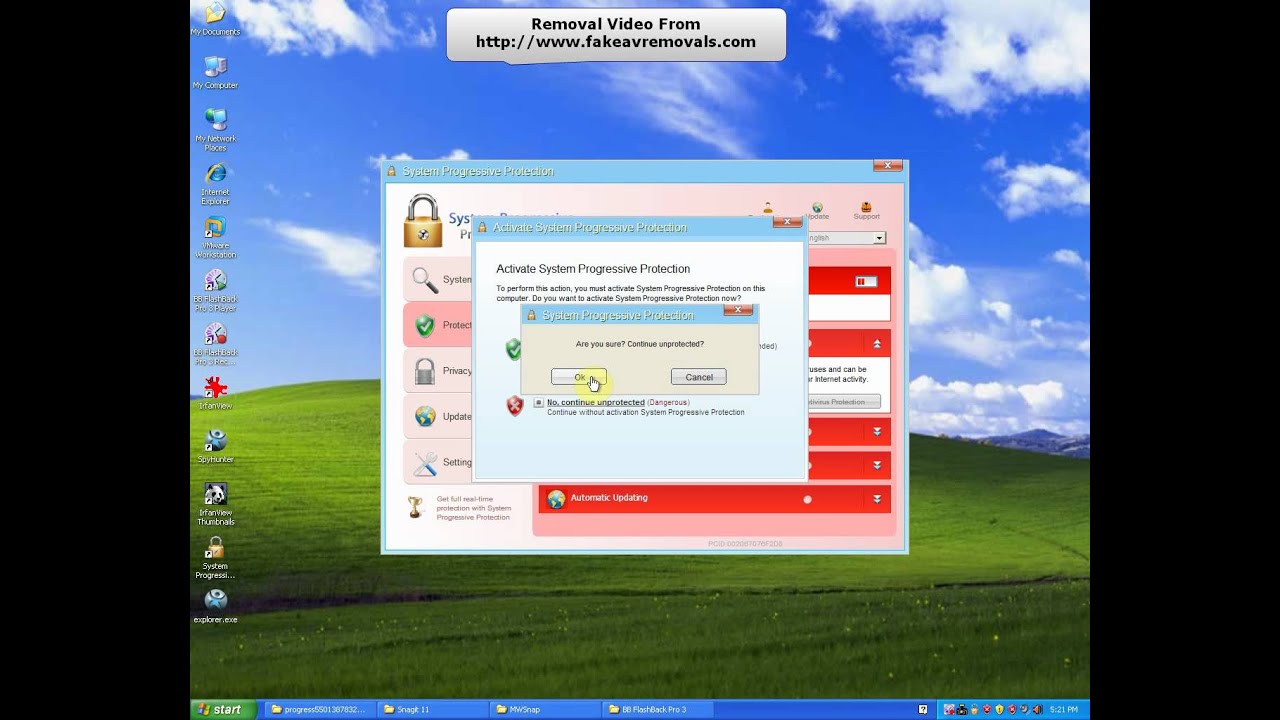
Task: Click the help question mark taskbar icon
Action: pyautogui.click(x=922, y=710)
